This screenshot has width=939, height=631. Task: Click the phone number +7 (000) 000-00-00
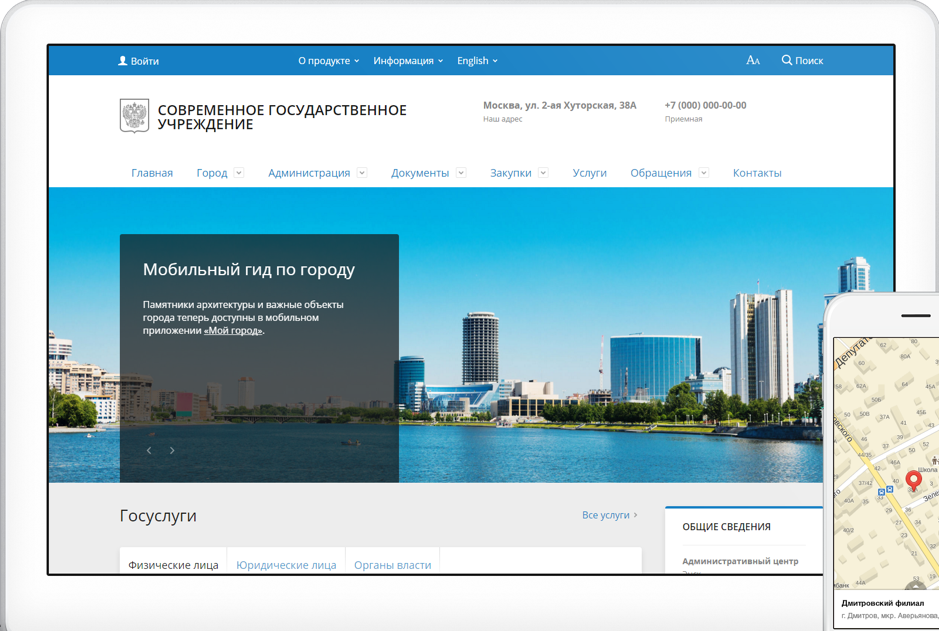pyautogui.click(x=705, y=105)
